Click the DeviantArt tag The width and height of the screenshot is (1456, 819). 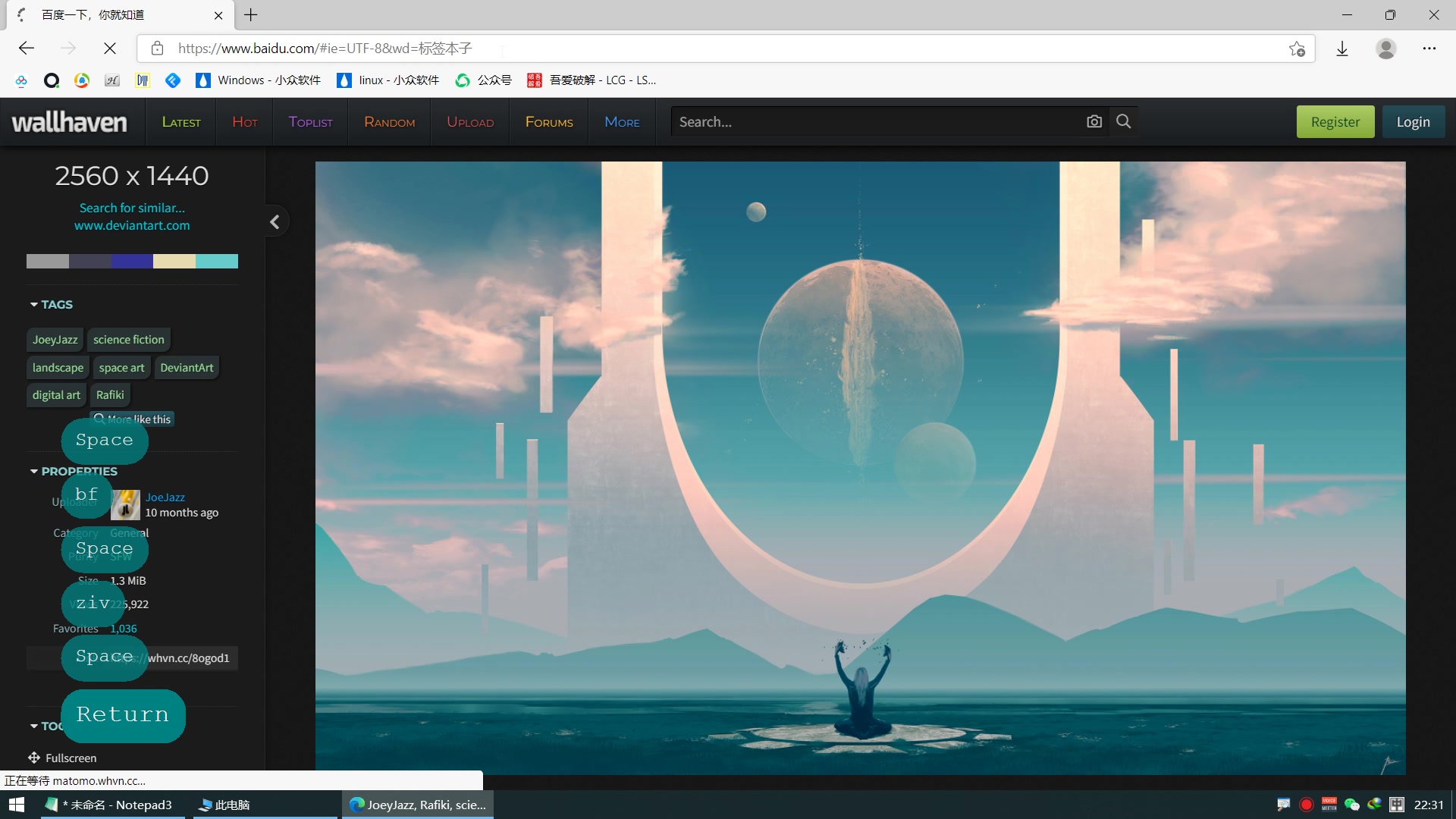coord(187,368)
